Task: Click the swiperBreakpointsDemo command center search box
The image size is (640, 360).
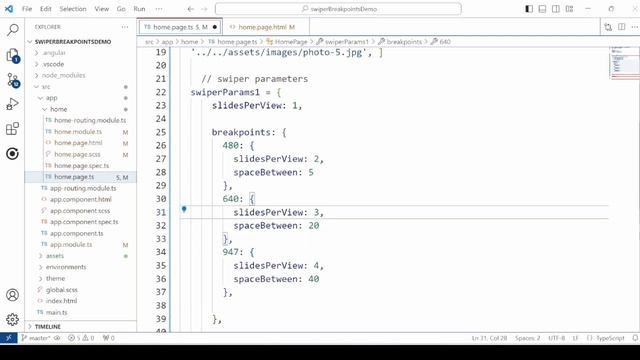Action: click(338, 9)
